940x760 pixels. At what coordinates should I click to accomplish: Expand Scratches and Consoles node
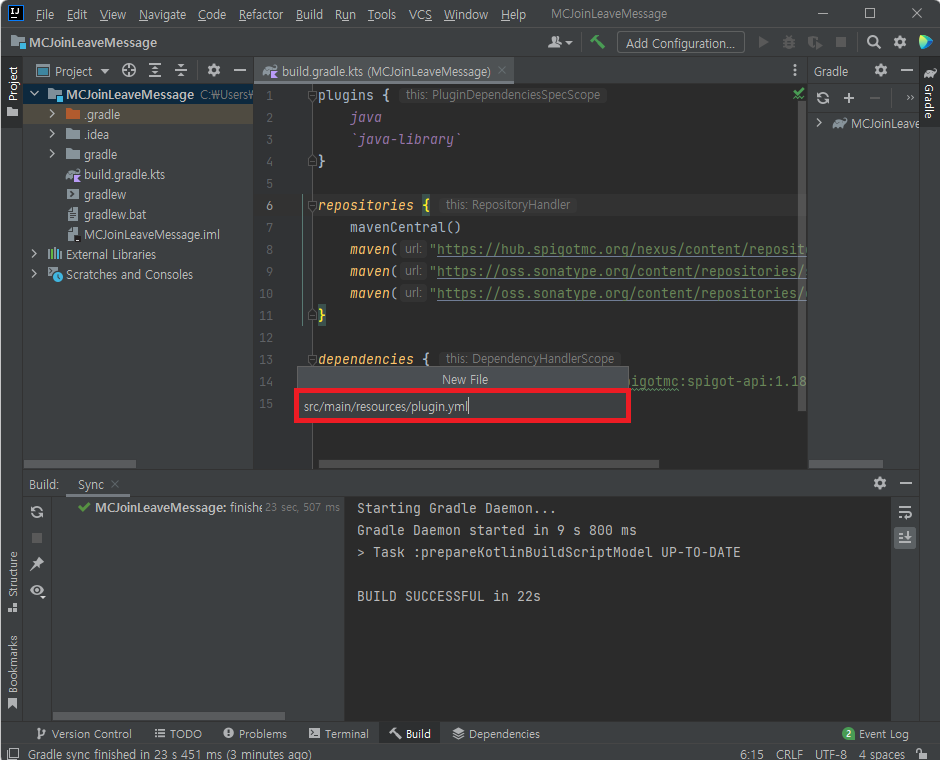pos(34,274)
